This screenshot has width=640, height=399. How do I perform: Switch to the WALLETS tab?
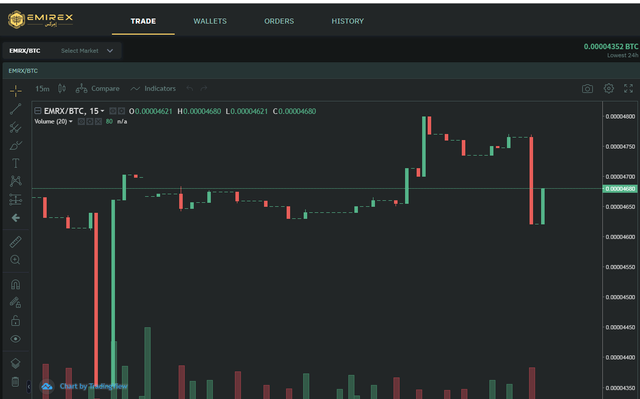point(210,21)
